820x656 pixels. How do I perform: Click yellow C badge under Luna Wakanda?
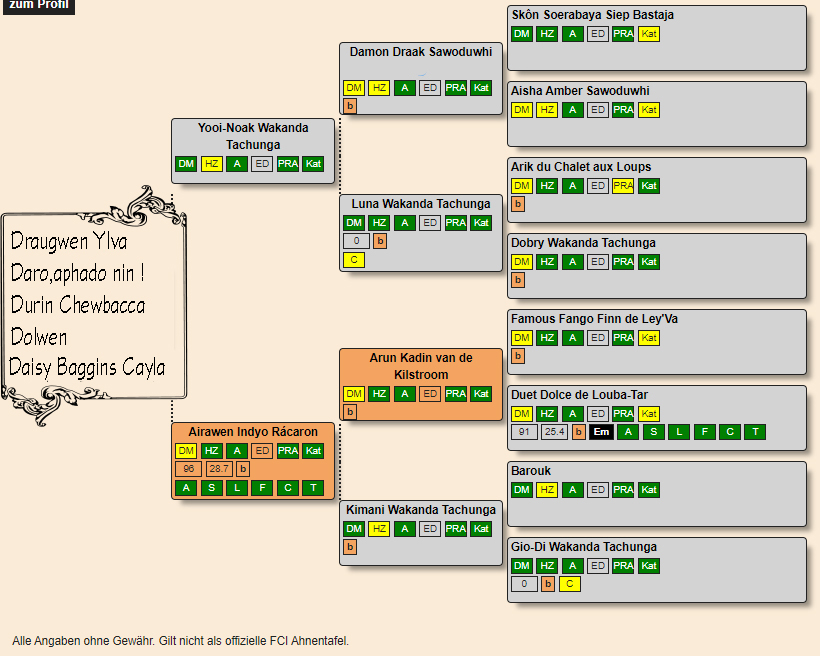pyautogui.click(x=353, y=260)
